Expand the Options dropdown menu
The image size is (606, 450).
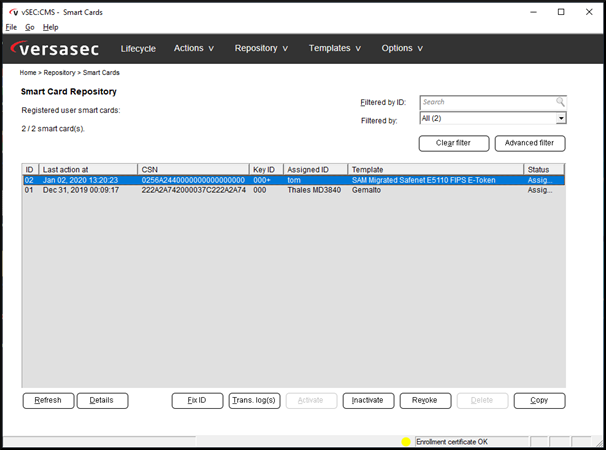click(x=402, y=48)
